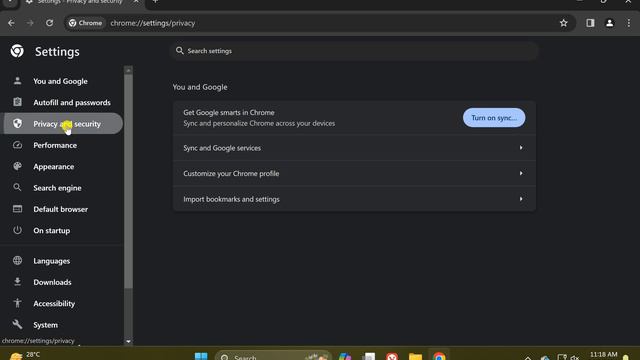Click the Get Google smarts in Chrome text

point(229,113)
